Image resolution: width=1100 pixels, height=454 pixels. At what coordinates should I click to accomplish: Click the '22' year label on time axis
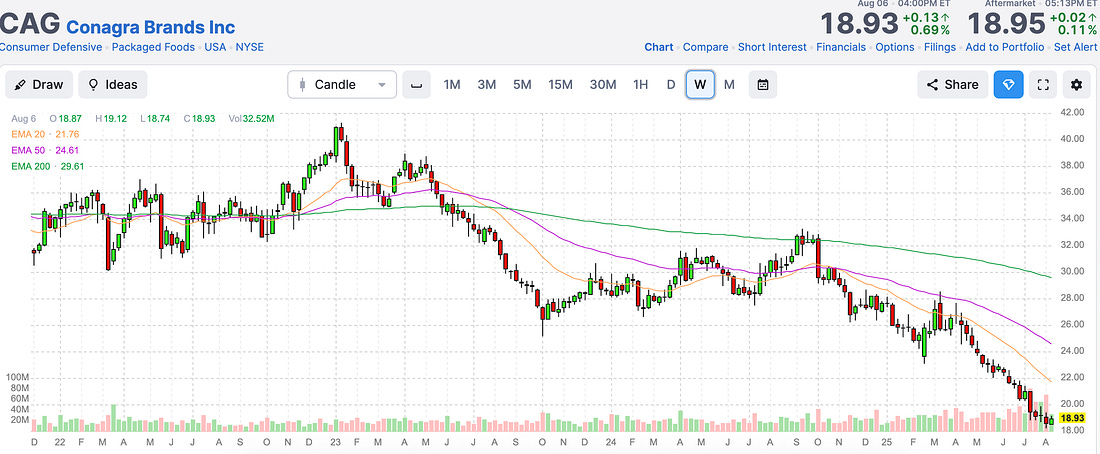(x=60, y=441)
